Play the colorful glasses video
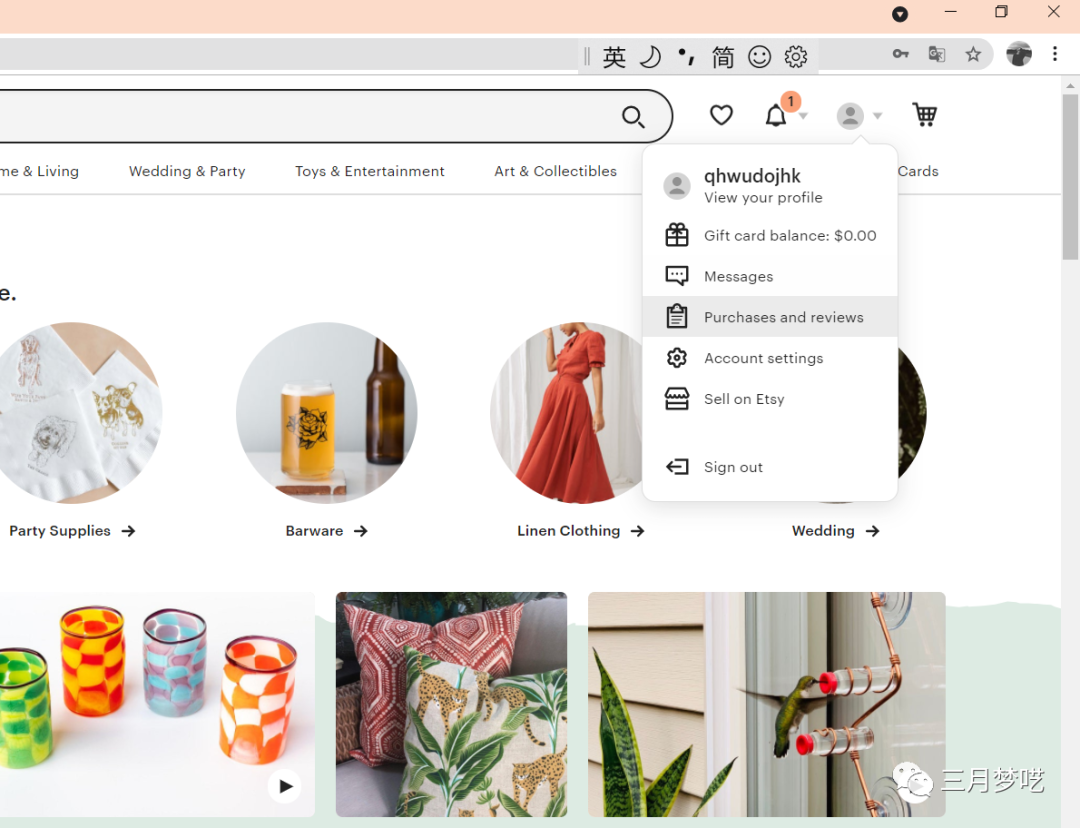 (285, 786)
